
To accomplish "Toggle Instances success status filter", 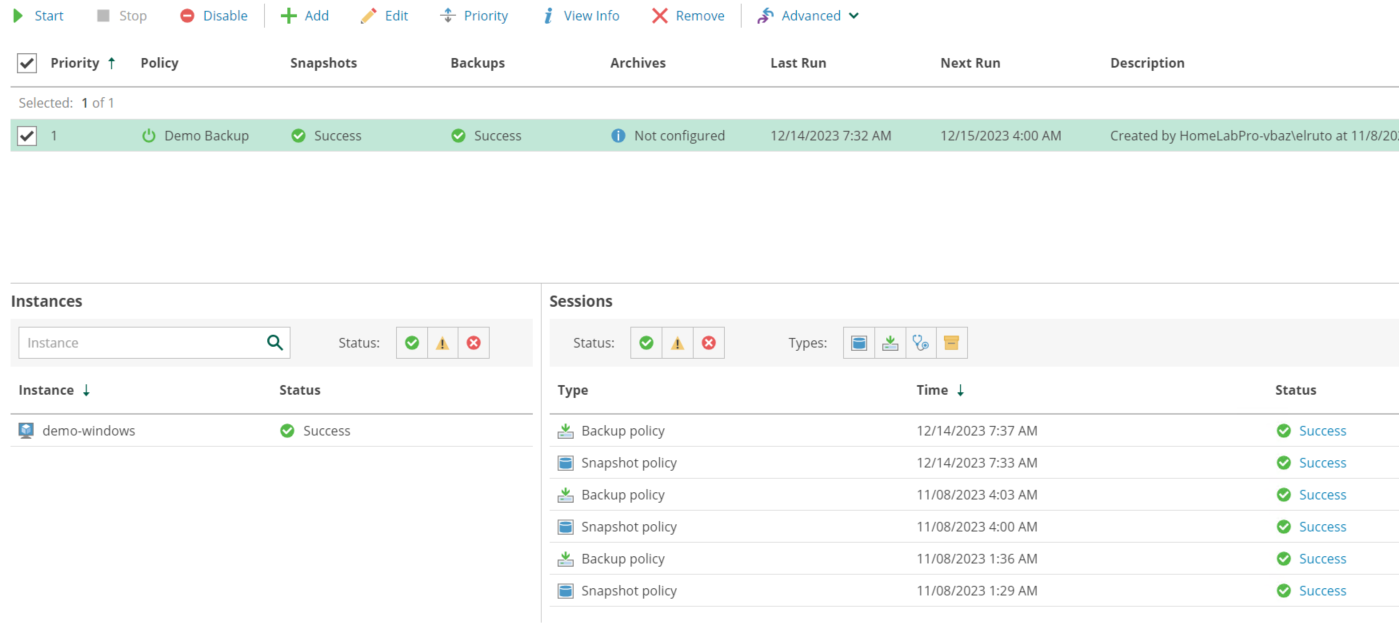I will coord(412,343).
